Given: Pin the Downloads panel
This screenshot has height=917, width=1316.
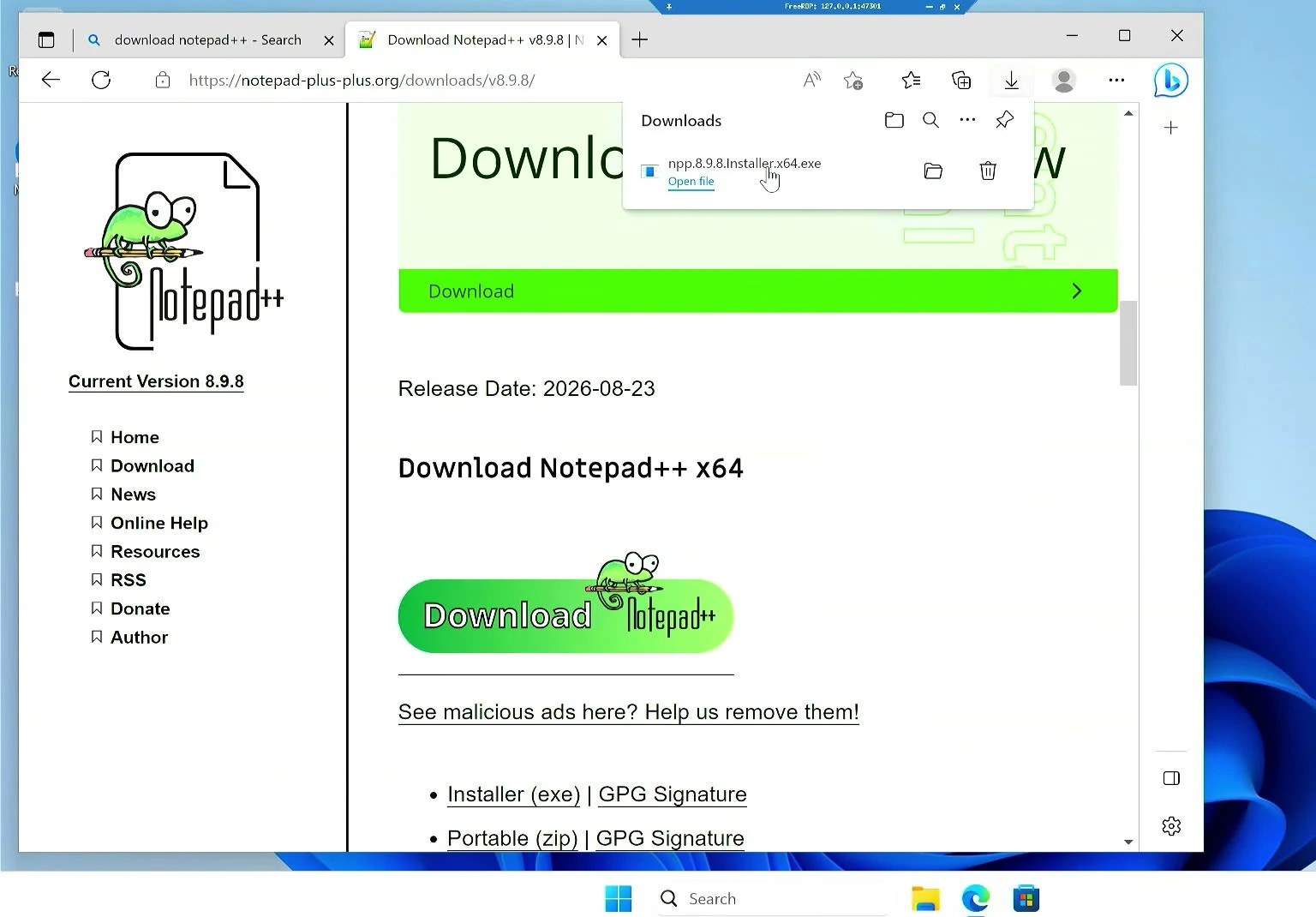Looking at the screenshot, I should pyautogui.click(x=1004, y=120).
